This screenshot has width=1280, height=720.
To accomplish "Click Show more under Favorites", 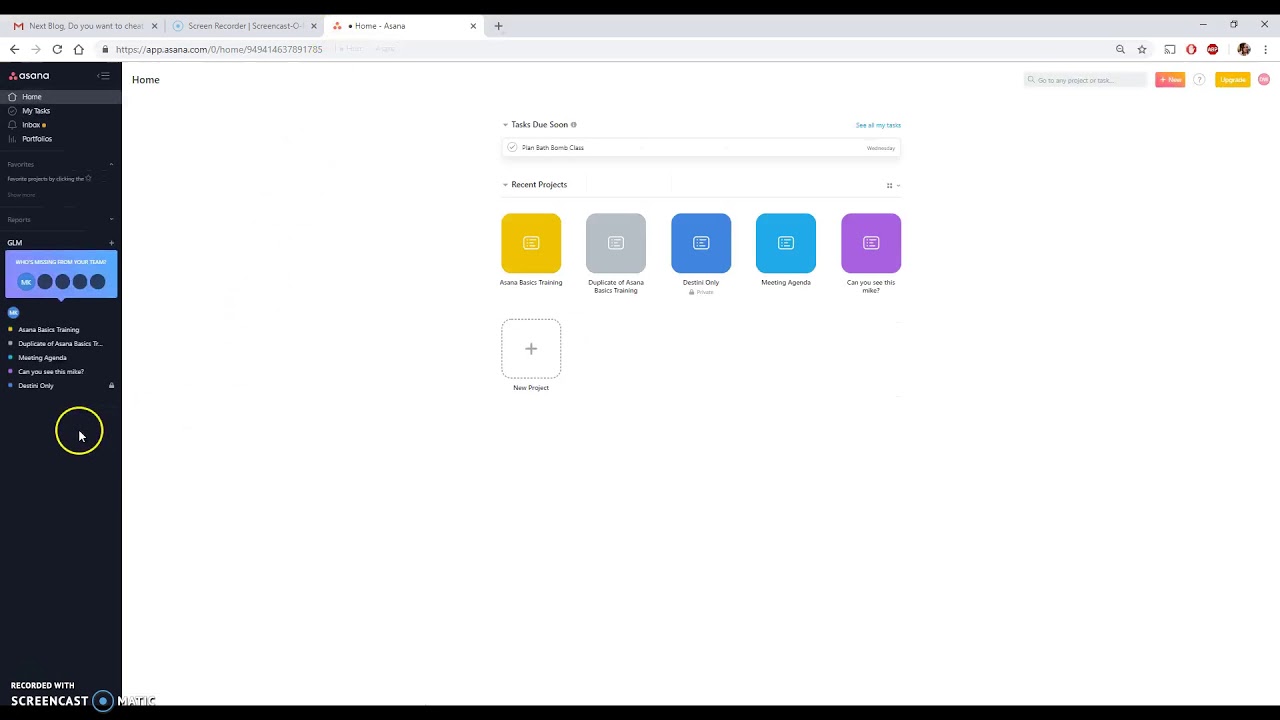I will click(21, 195).
